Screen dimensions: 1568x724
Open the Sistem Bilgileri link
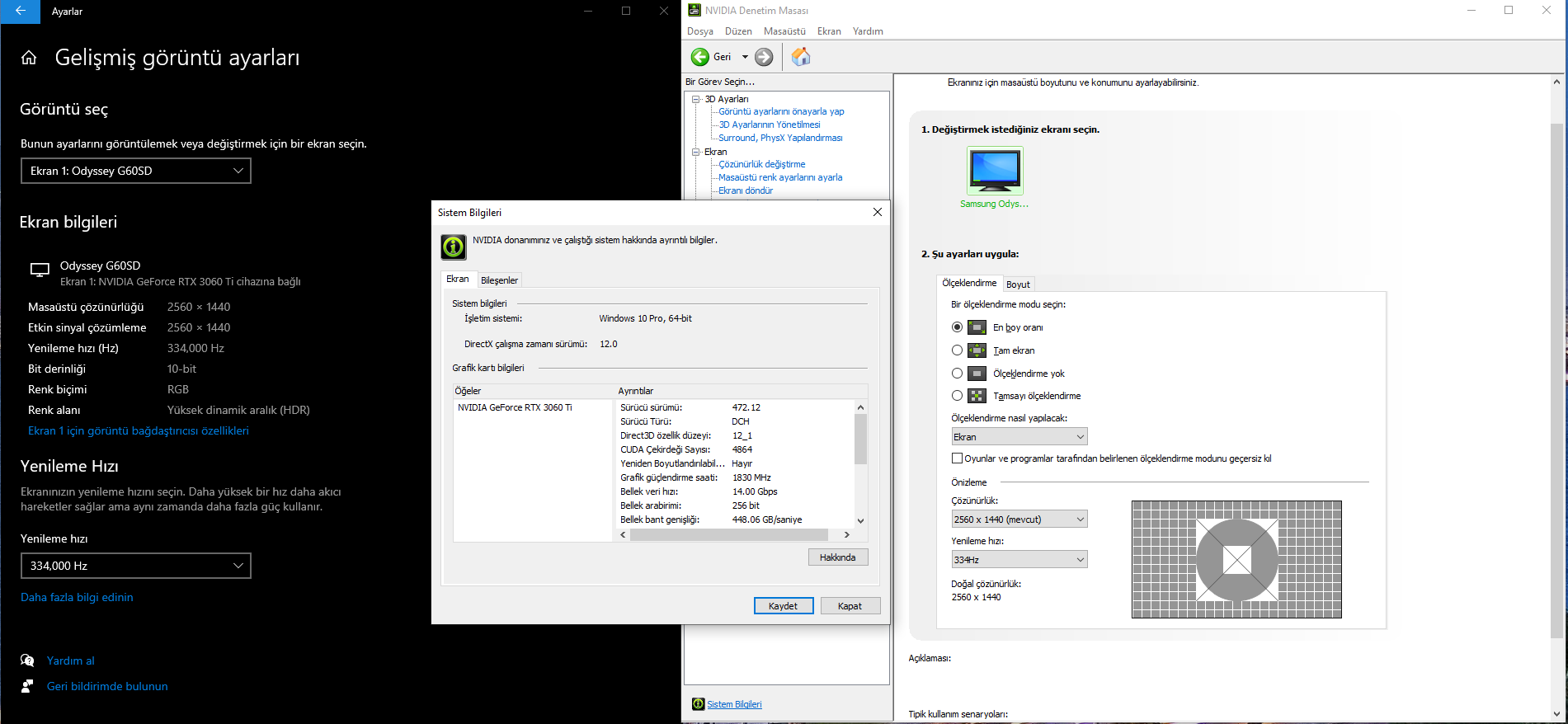pos(734,704)
